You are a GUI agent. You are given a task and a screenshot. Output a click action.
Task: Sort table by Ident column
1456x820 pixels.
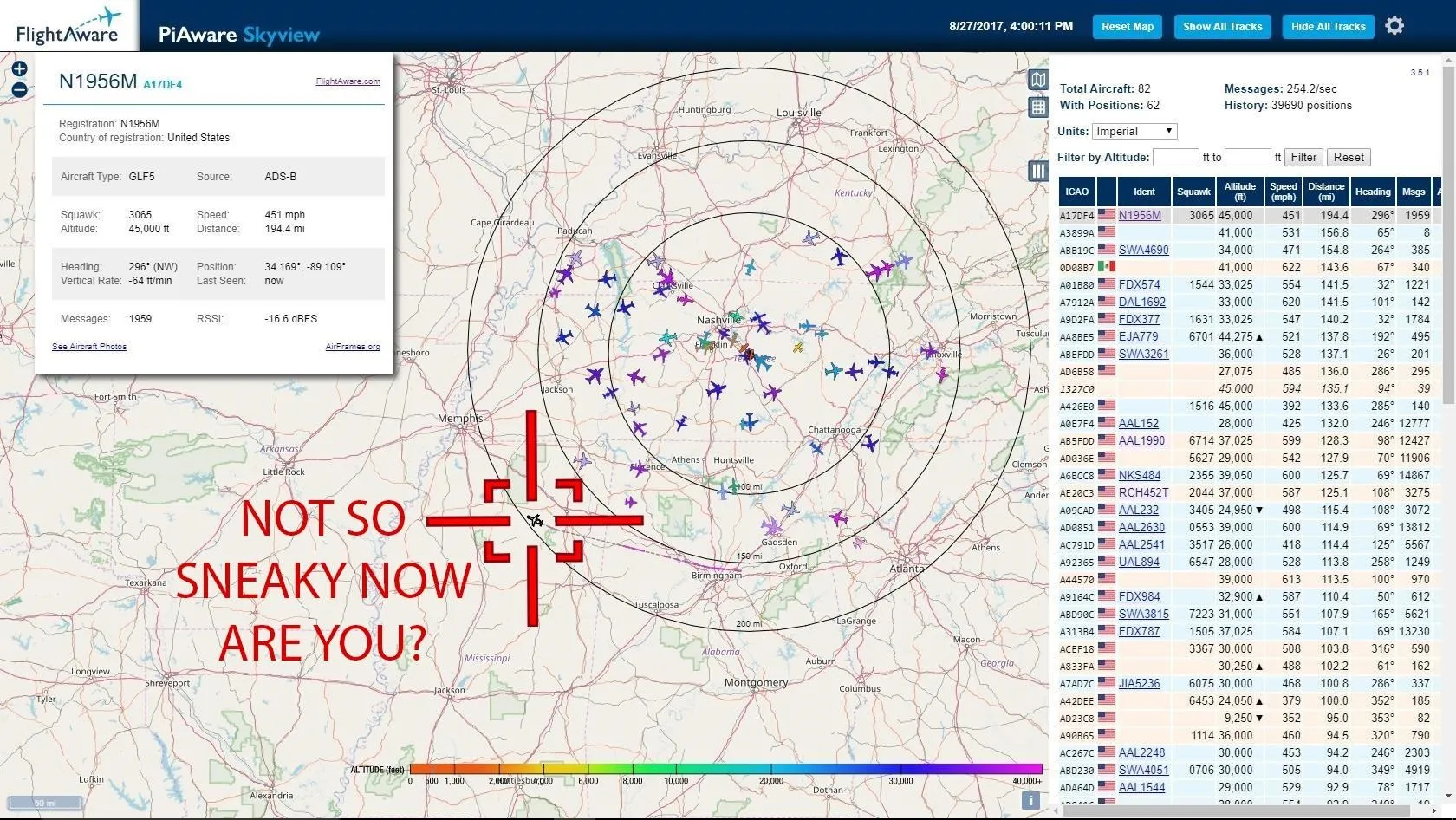pyautogui.click(x=1144, y=192)
